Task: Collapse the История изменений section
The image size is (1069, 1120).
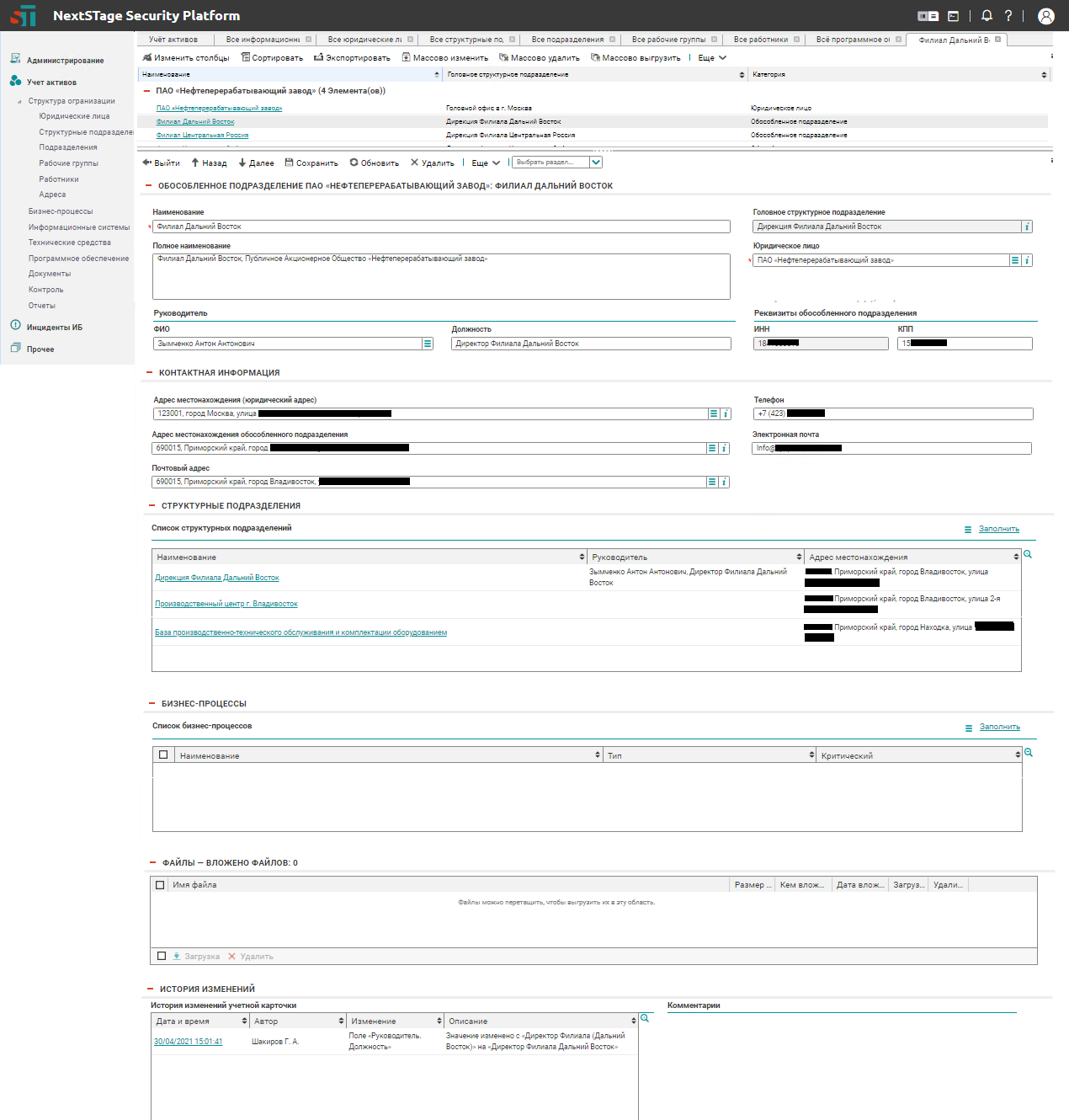Action: coord(150,989)
